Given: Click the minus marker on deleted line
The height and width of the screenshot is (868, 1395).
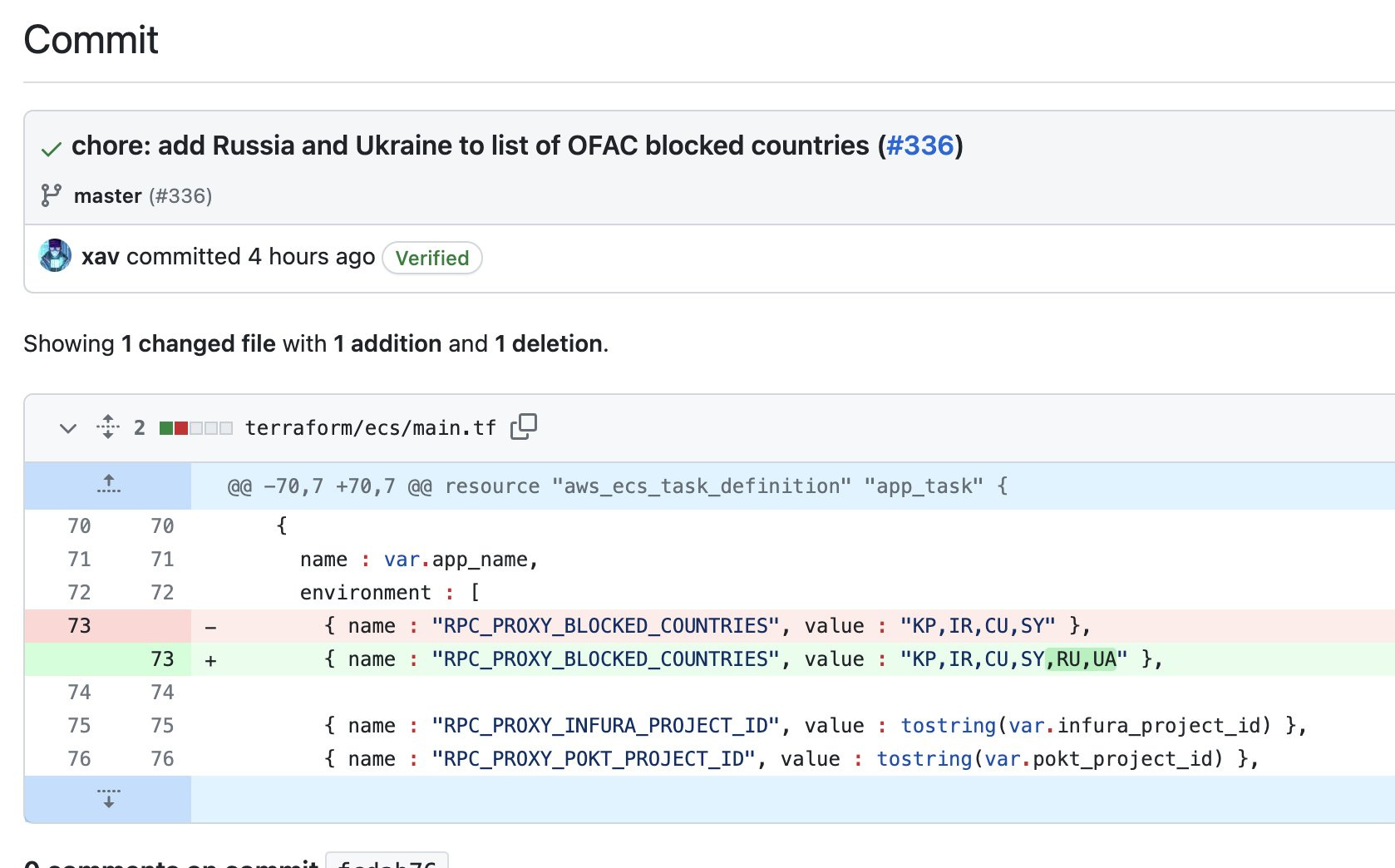Looking at the screenshot, I should (210, 628).
